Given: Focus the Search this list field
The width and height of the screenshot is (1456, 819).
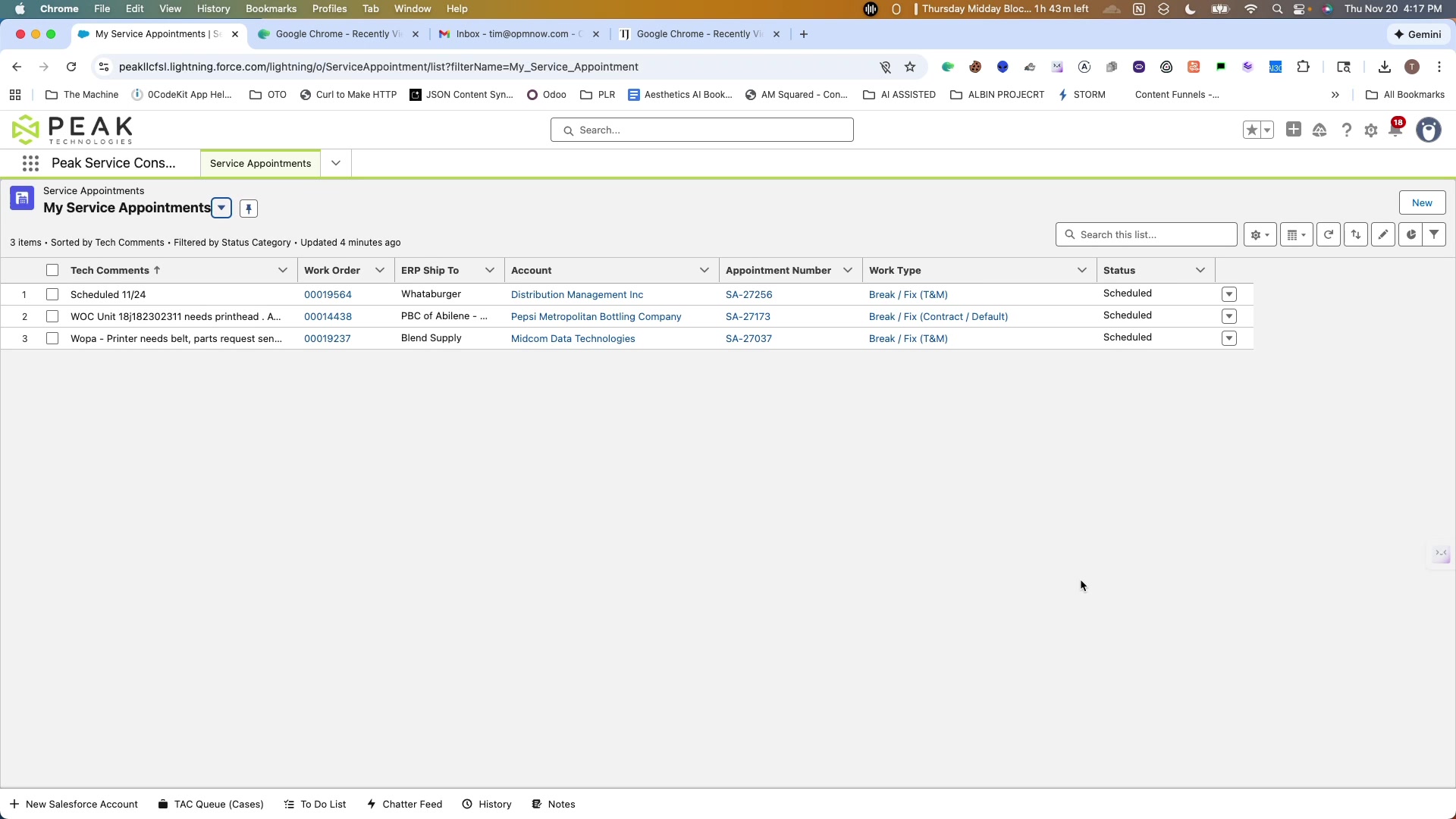Looking at the screenshot, I should 1147,235.
